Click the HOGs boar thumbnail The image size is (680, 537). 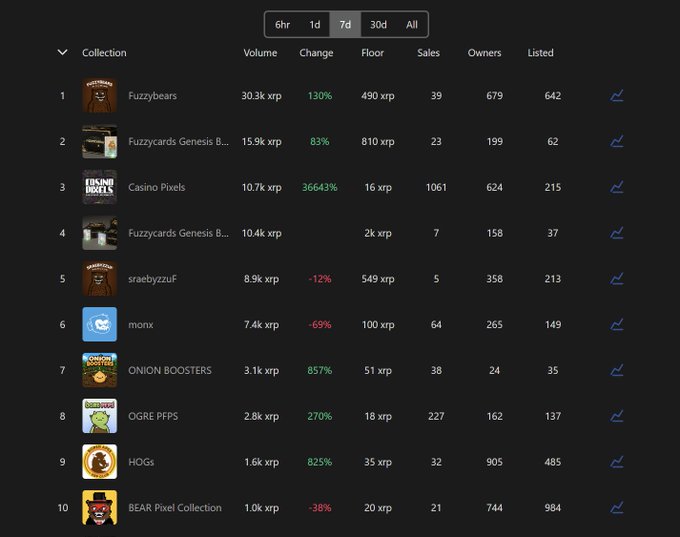point(100,462)
